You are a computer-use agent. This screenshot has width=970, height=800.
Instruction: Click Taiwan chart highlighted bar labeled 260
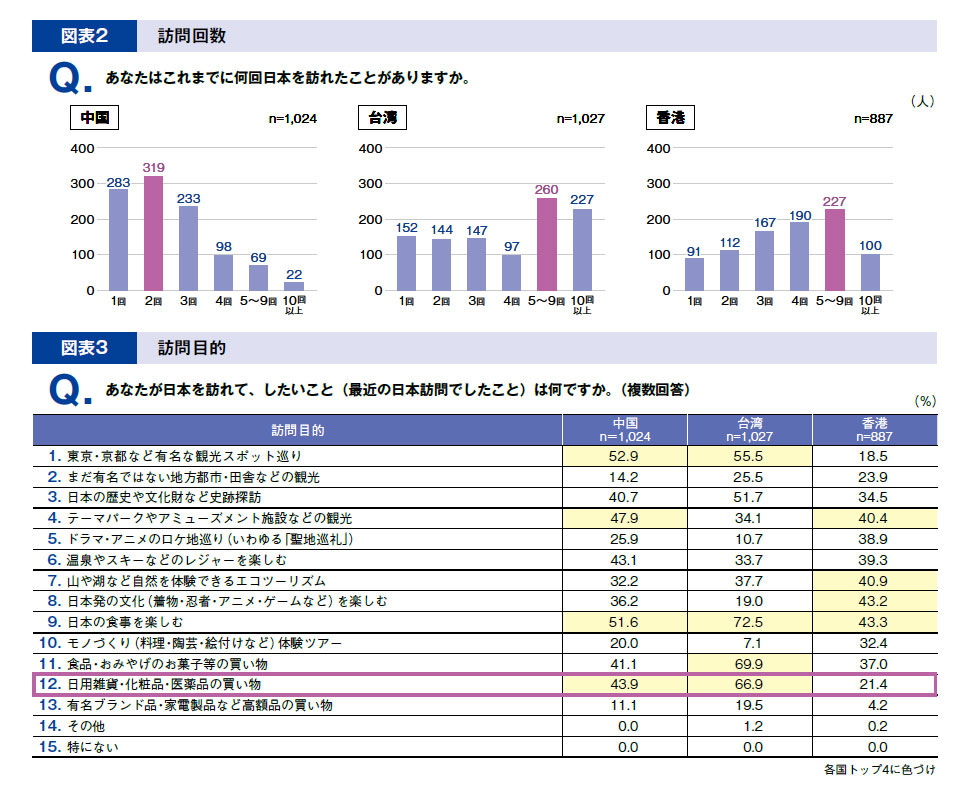(547, 244)
